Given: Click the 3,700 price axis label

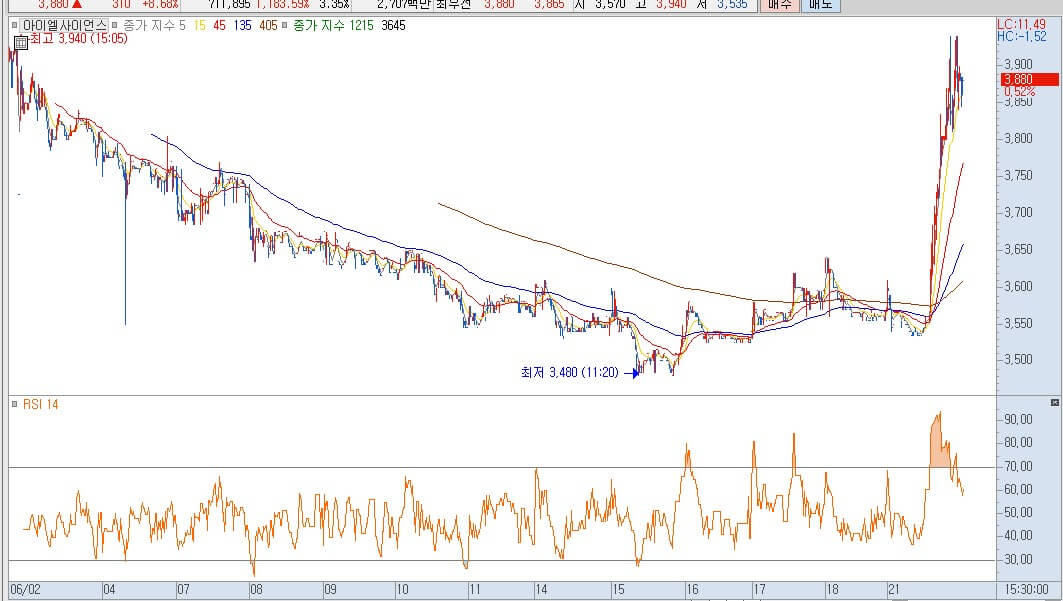Looking at the screenshot, I should [x=1018, y=212].
